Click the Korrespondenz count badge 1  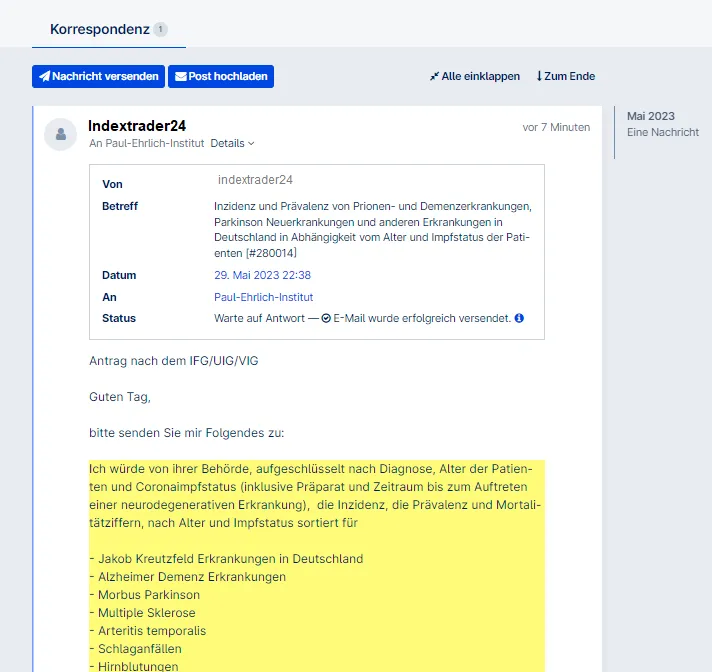(160, 30)
